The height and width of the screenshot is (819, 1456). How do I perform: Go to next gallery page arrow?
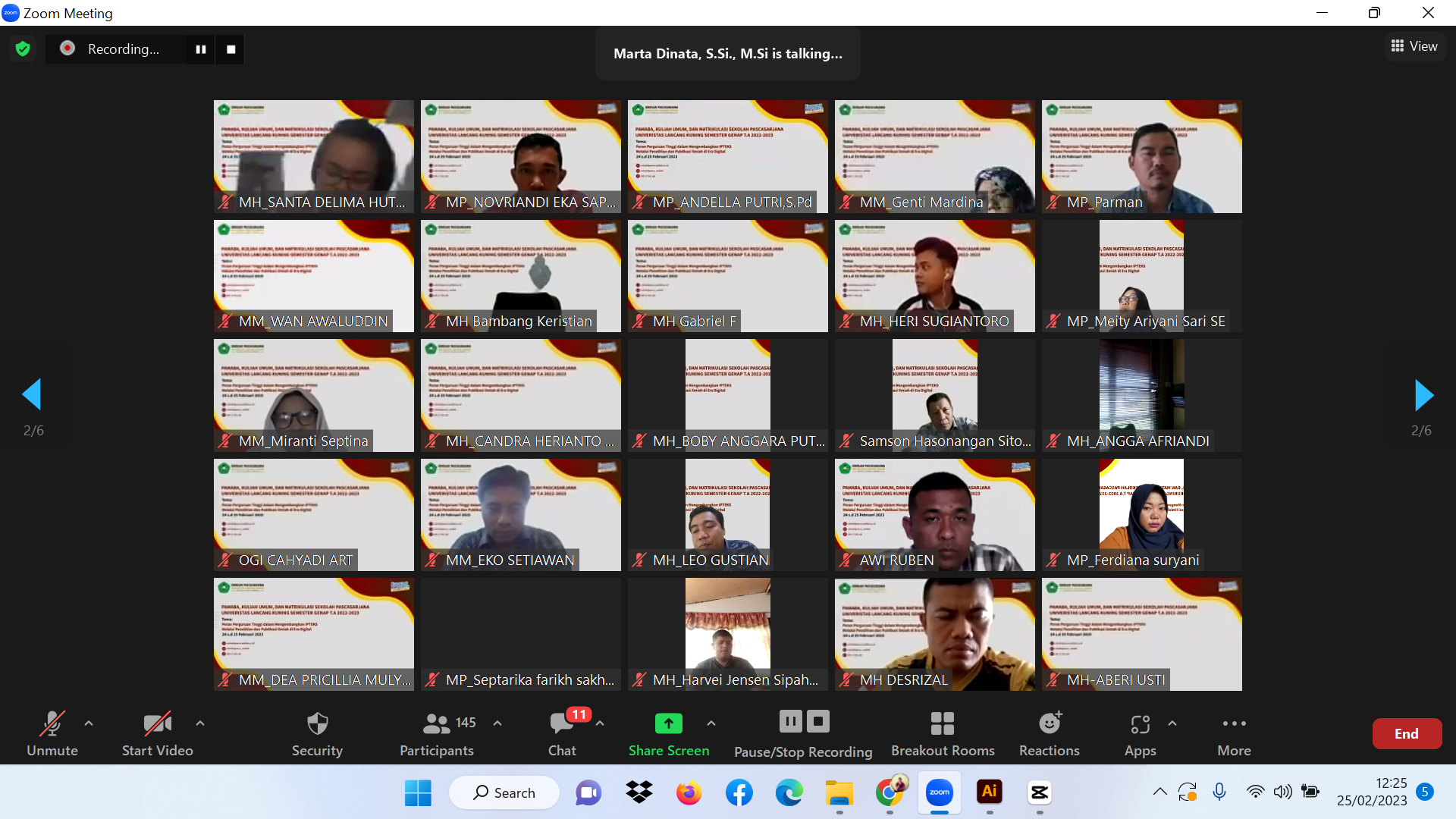coord(1423,395)
